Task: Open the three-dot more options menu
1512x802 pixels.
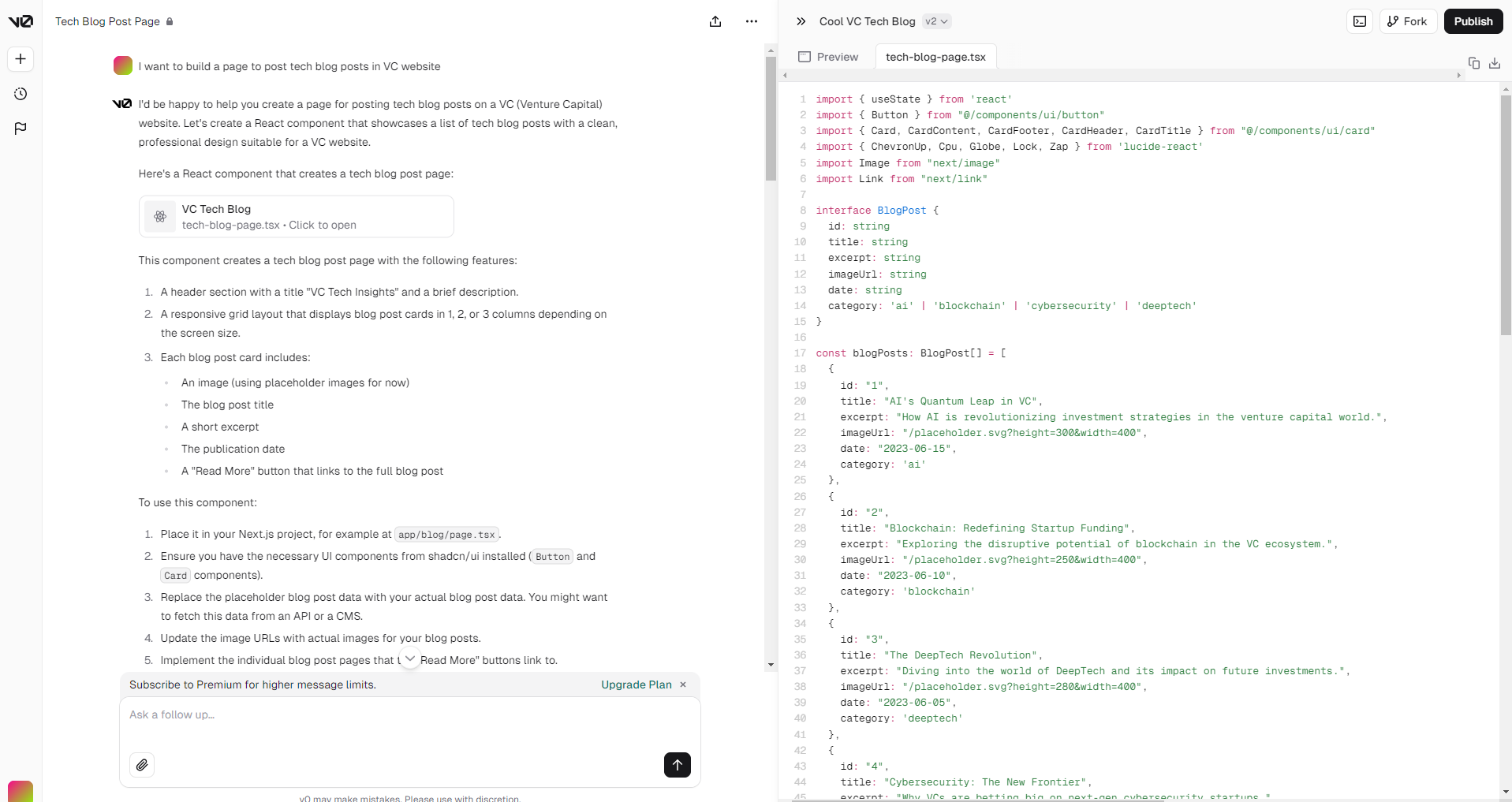Action: point(751,21)
